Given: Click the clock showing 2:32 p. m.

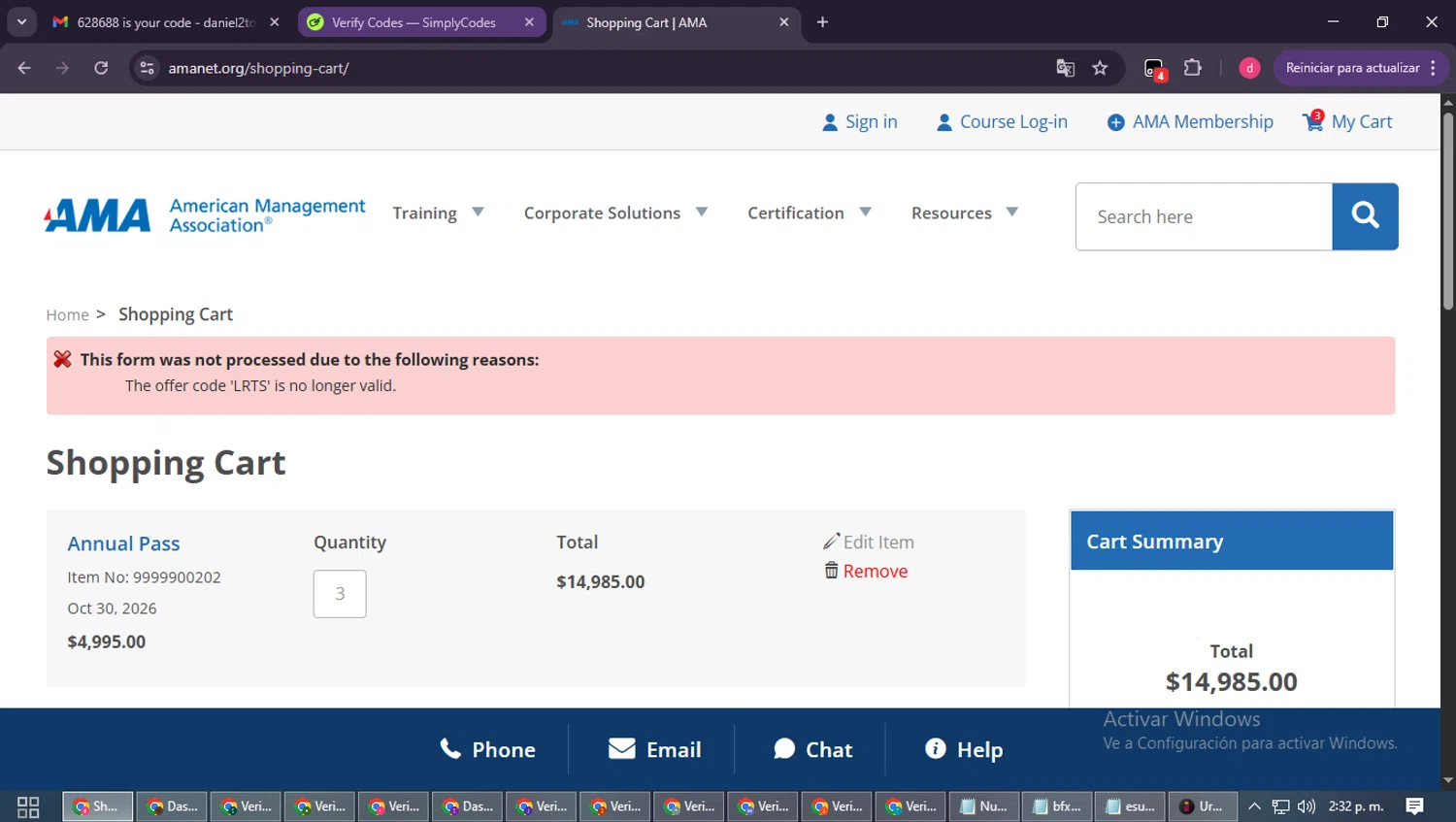Looking at the screenshot, I should (1356, 806).
